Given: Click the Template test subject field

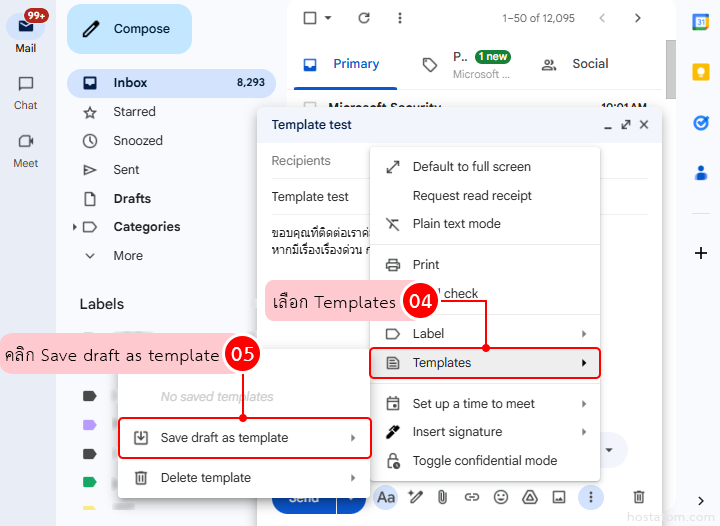Looking at the screenshot, I should [x=320, y=196].
